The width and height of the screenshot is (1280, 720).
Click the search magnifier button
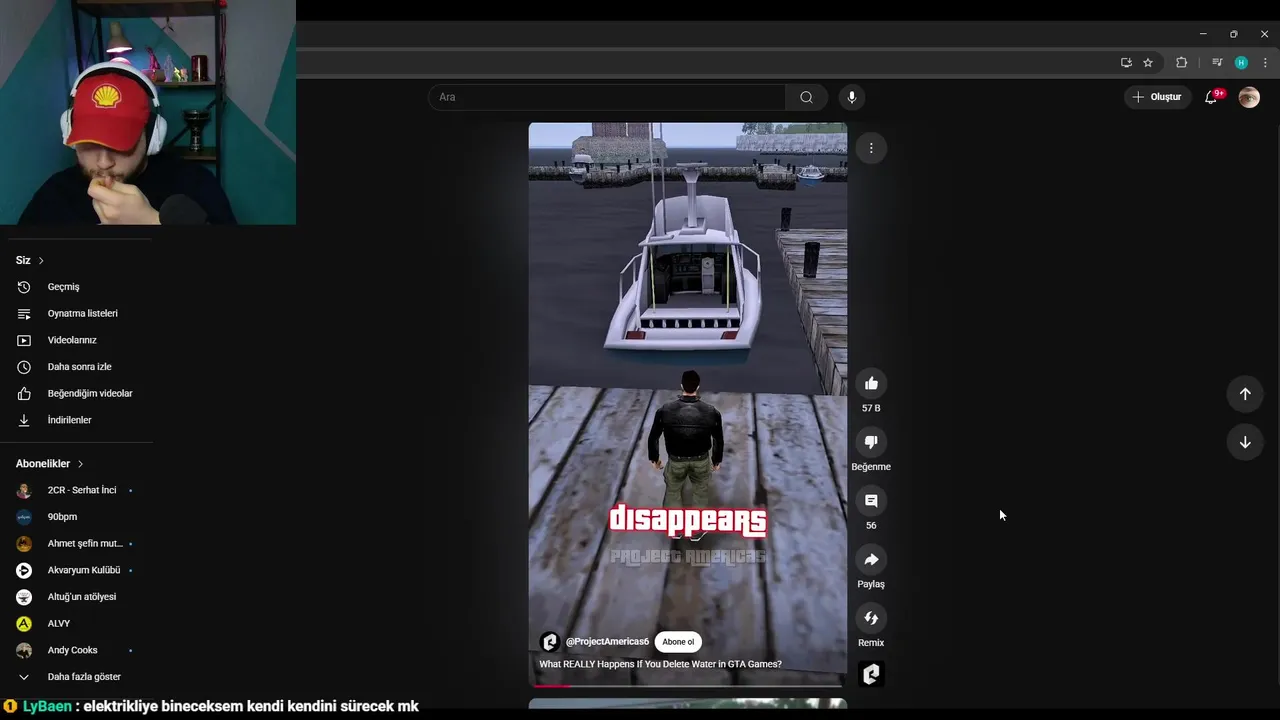[x=806, y=97]
